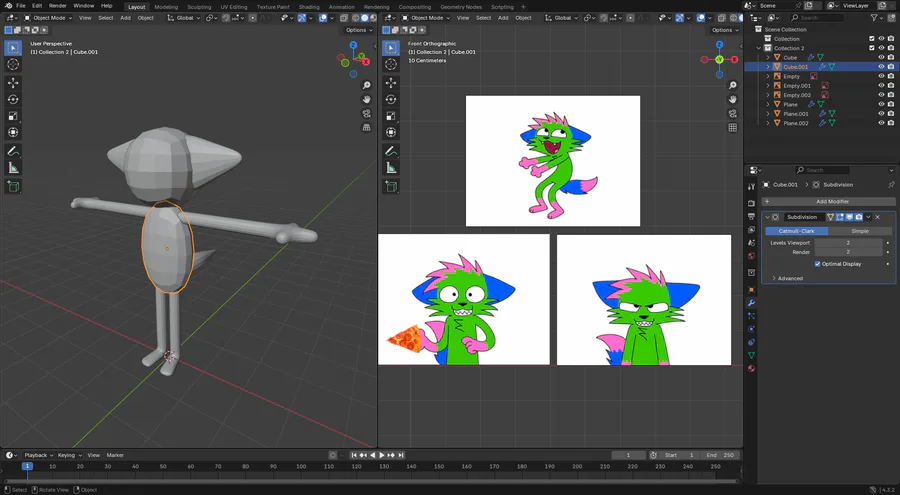Open Object properties orange square tab
The width and height of the screenshot is (900, 495).
(751, 289)
